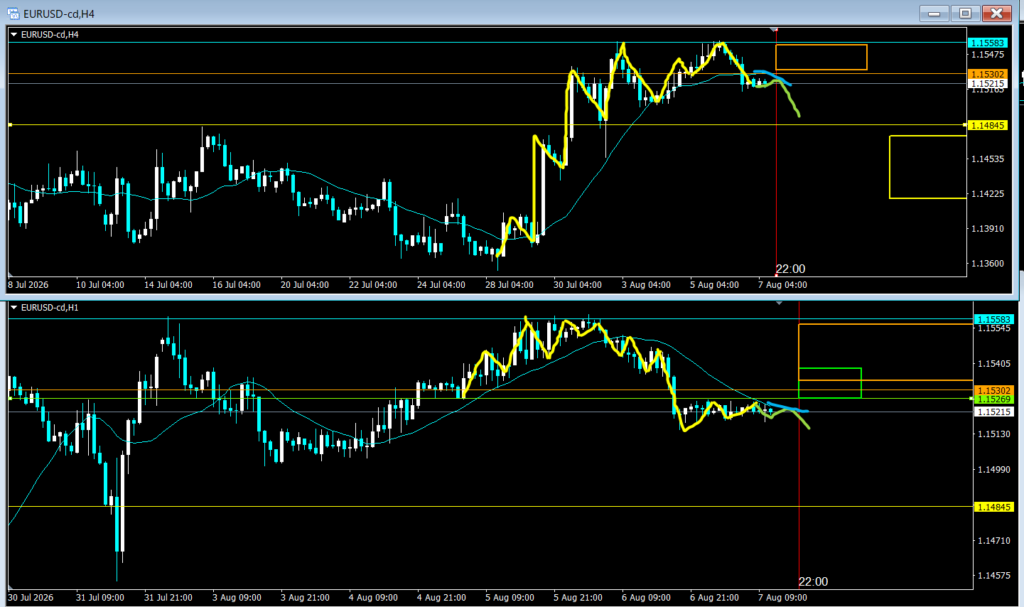This screenshot has width=1024, height=607.
Task: Minimize the EURUSD-cd,H4 window
Action: [934, 13]
